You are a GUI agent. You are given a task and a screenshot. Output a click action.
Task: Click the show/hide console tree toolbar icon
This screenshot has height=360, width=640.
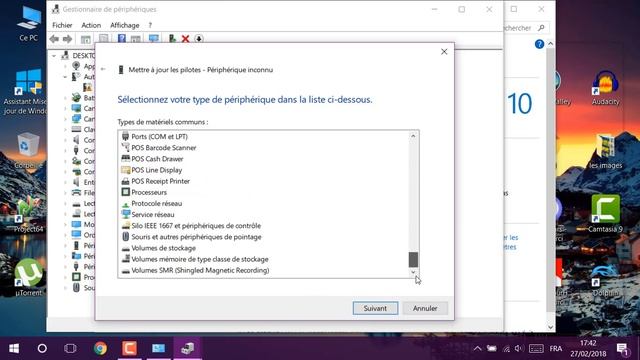pyautogui.click(x=86, y=39)
